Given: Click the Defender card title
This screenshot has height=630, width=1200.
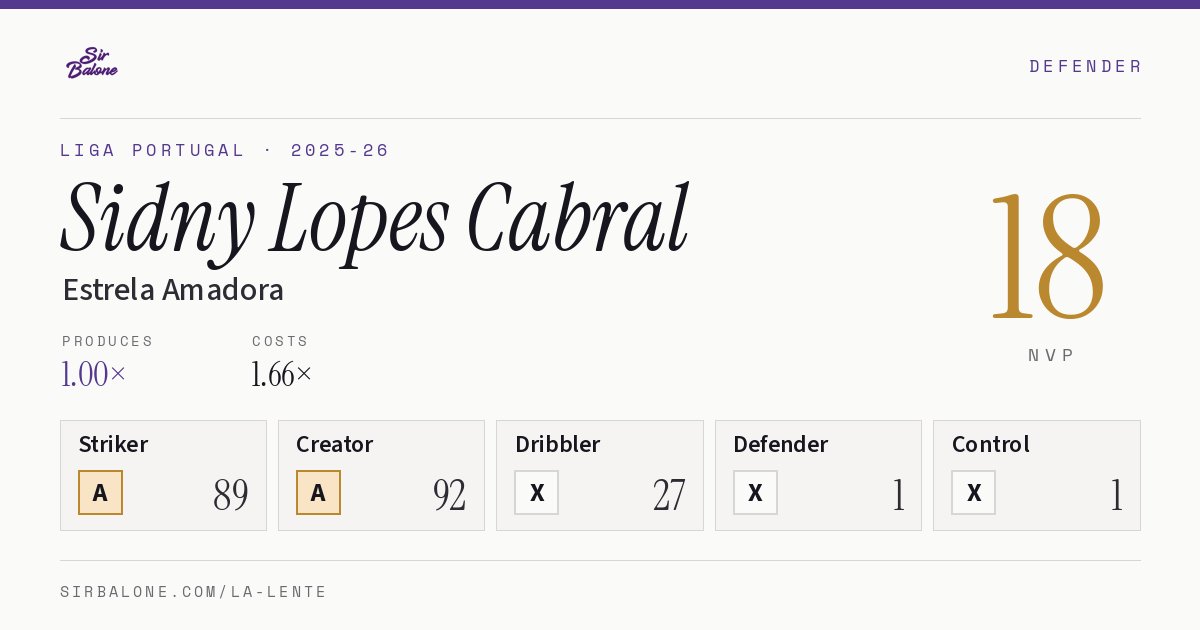Looking at the screenshot, I should coord(781,444).
